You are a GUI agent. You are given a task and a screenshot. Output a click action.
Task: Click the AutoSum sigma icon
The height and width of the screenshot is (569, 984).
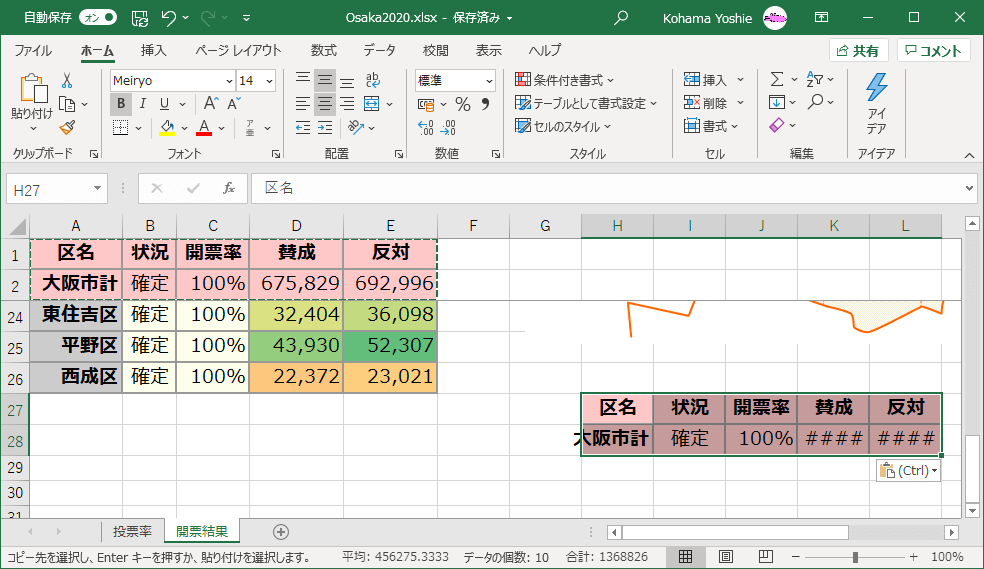pos(777,79)
